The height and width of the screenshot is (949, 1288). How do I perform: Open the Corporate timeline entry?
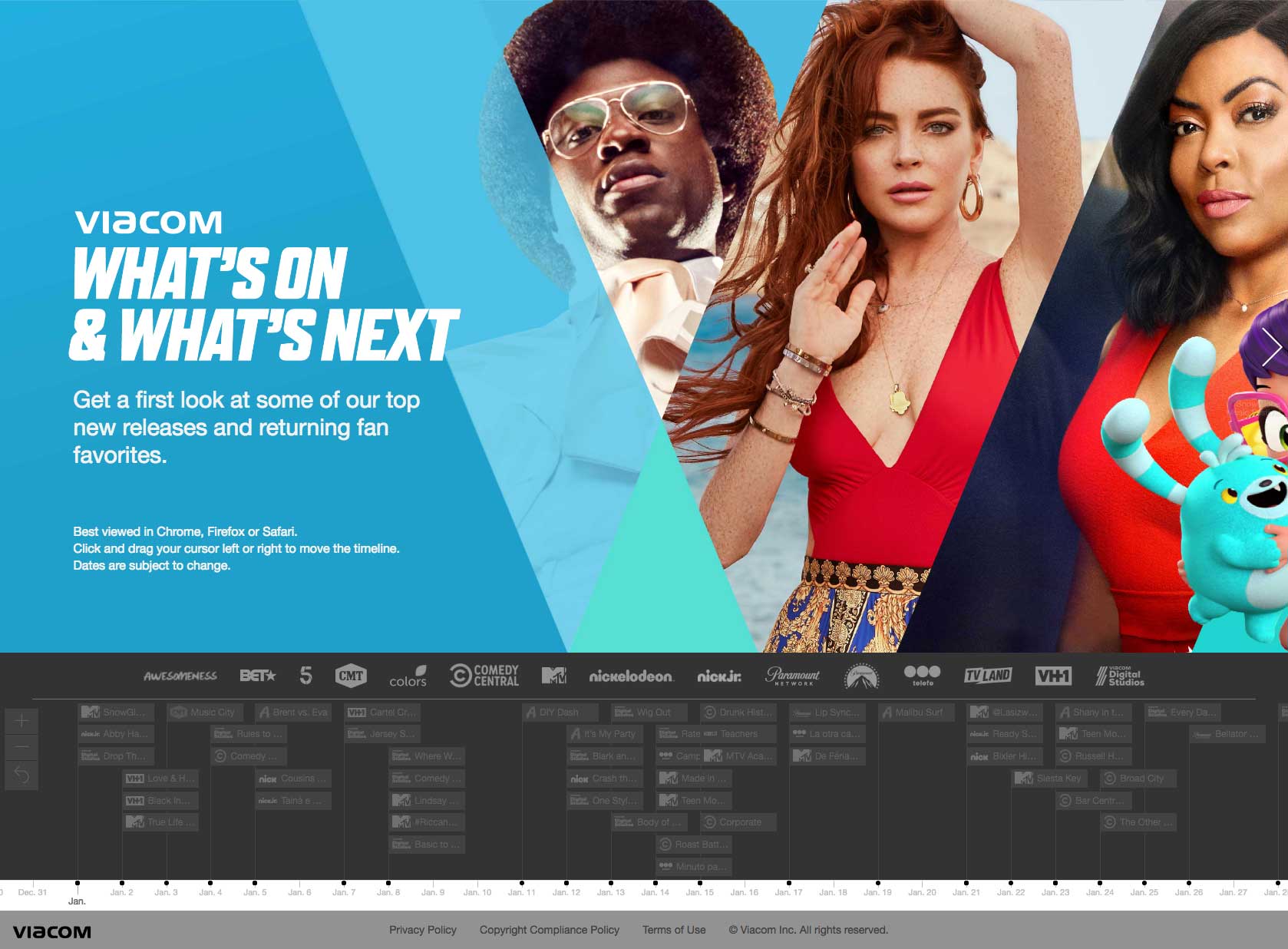(x=738, y=822)
